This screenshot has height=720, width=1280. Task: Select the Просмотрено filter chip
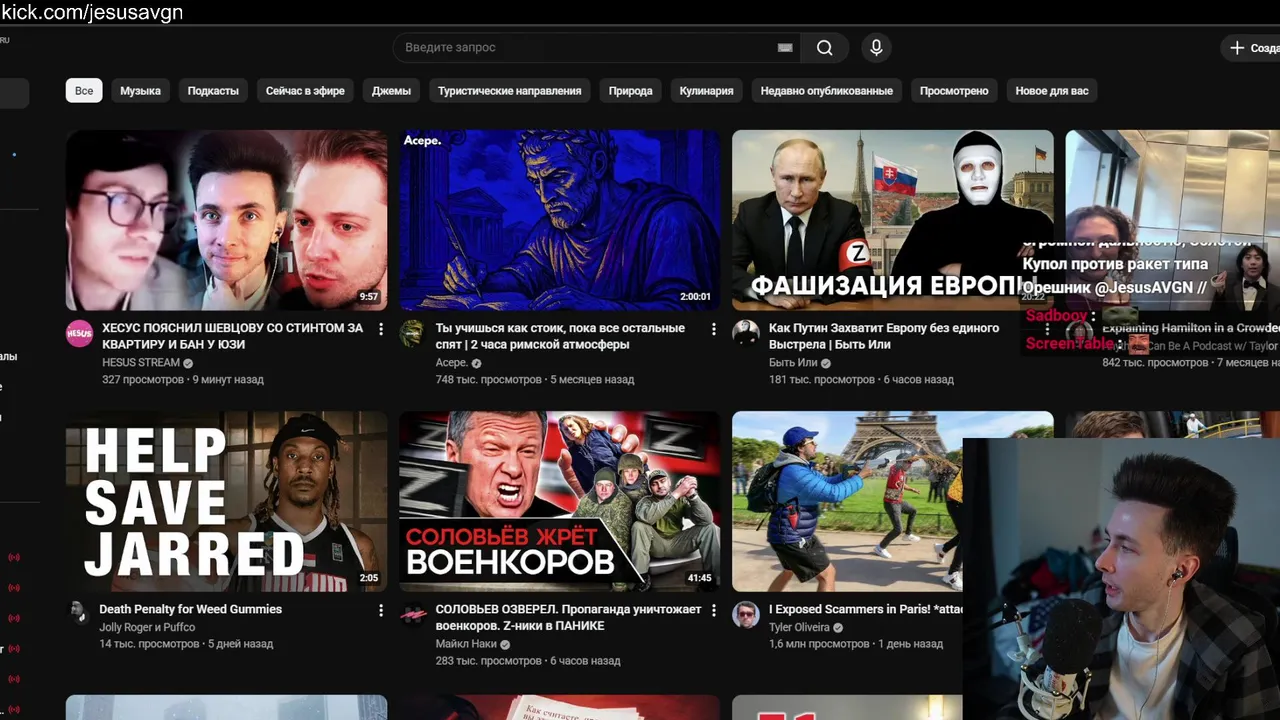tap(954, 91)
